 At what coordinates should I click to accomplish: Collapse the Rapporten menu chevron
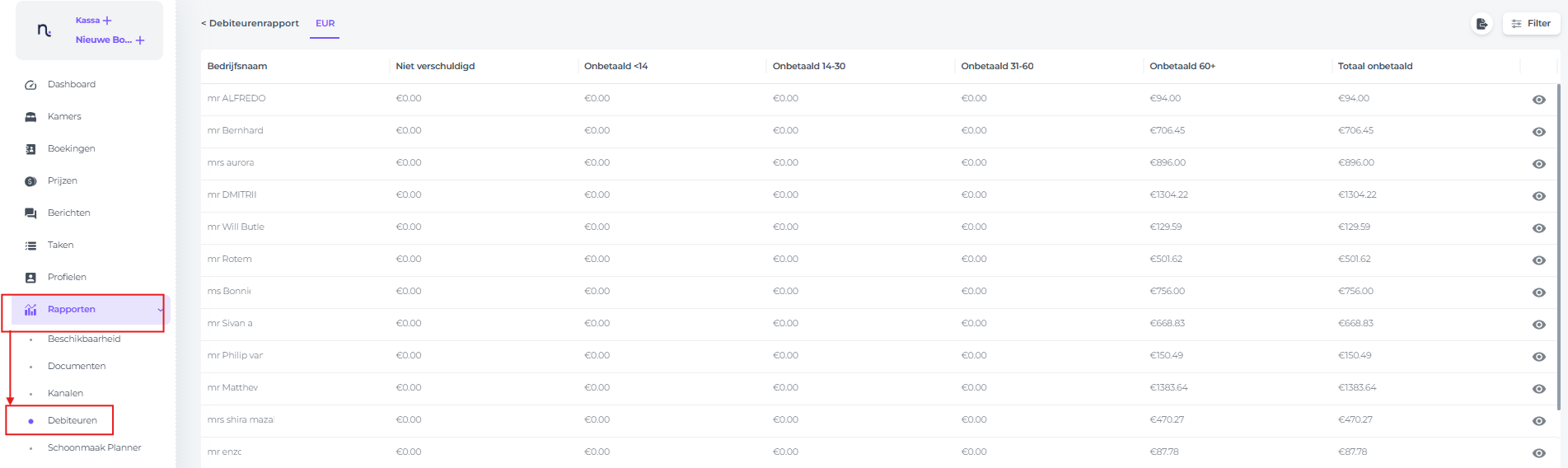click(x=160, y=310)
